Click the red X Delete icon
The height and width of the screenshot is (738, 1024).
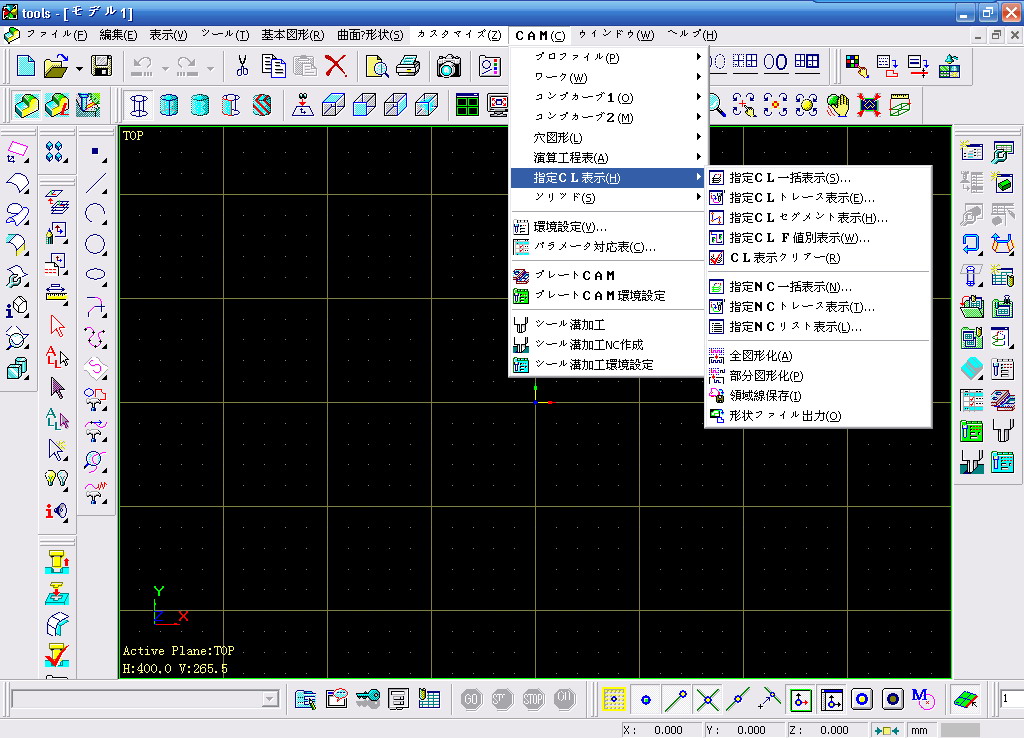(x=336, y=66)
